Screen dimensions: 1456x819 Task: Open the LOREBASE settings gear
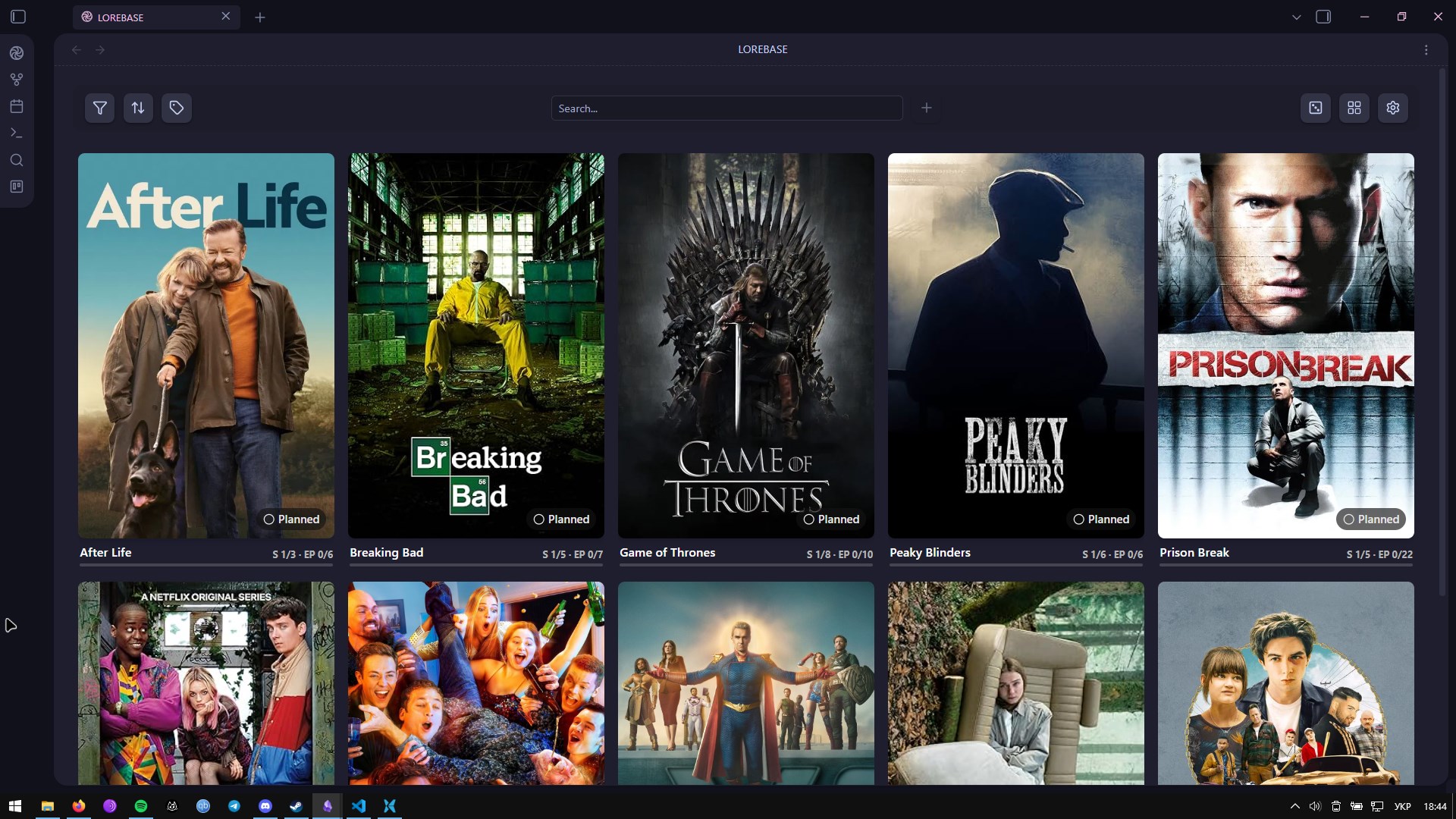click(x=1393, y=108)
